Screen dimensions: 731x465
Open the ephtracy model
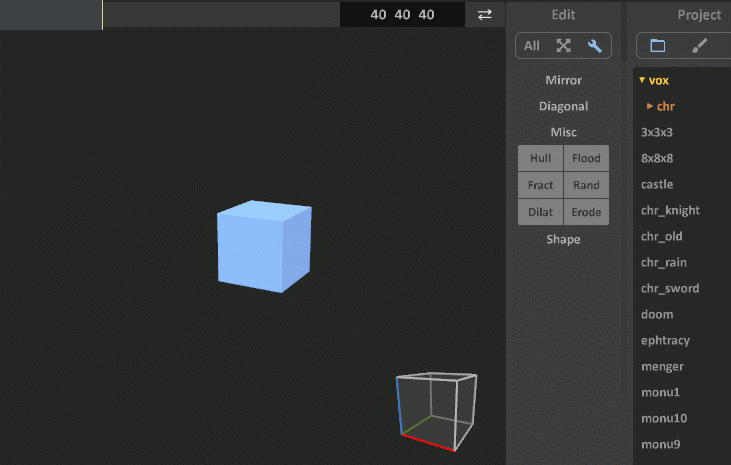665,341
